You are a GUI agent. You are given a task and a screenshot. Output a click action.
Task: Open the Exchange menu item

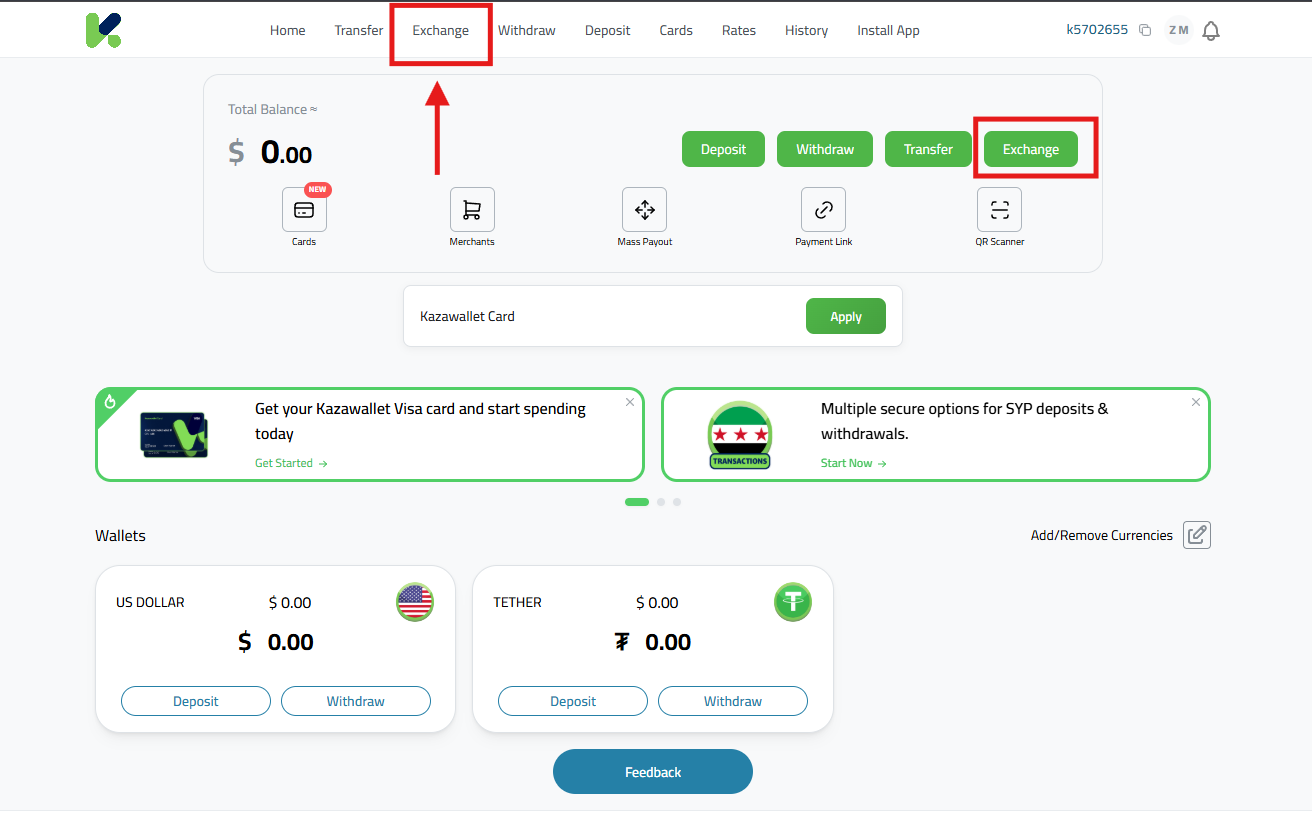pos(440,30)
